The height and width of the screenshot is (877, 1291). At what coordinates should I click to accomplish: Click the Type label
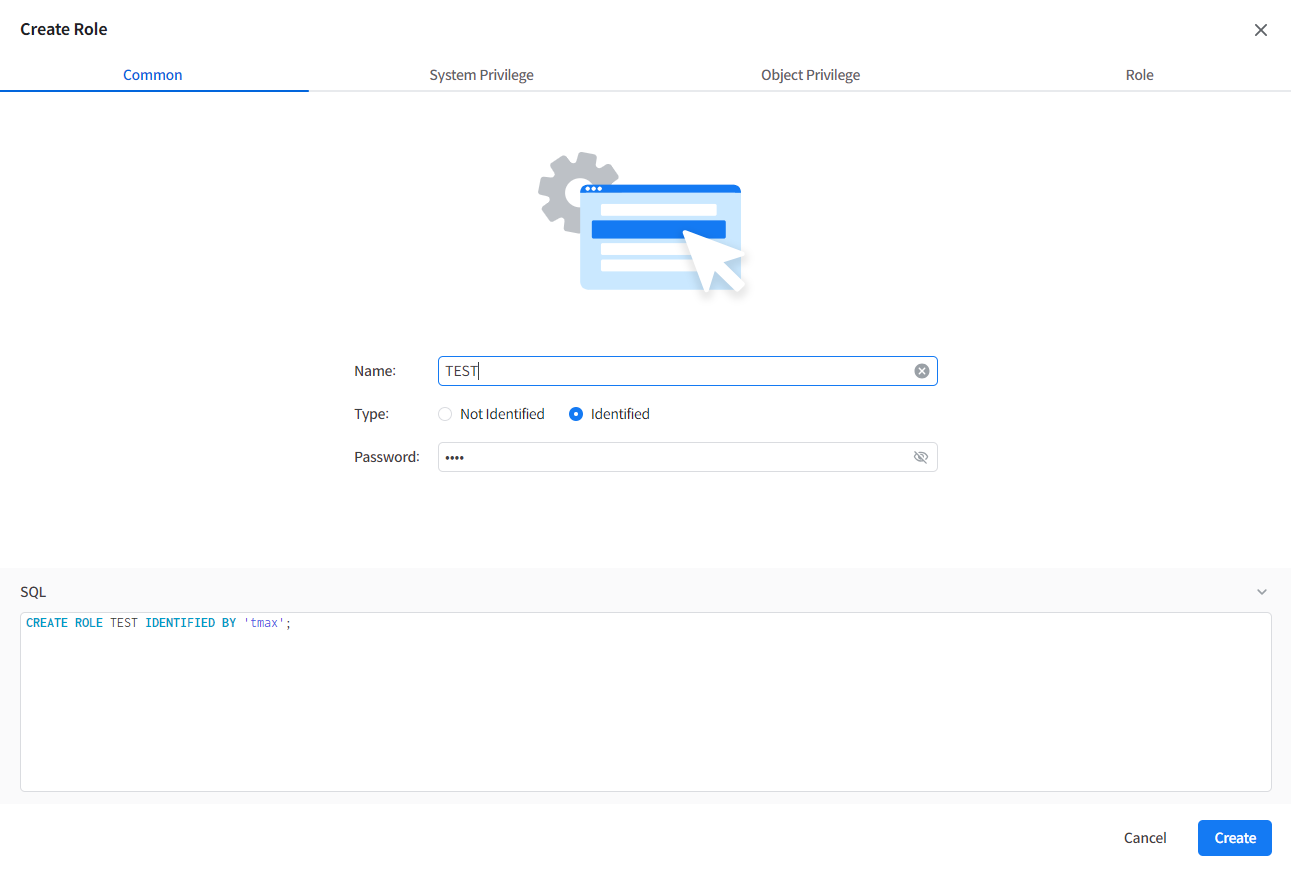[371, 414]
